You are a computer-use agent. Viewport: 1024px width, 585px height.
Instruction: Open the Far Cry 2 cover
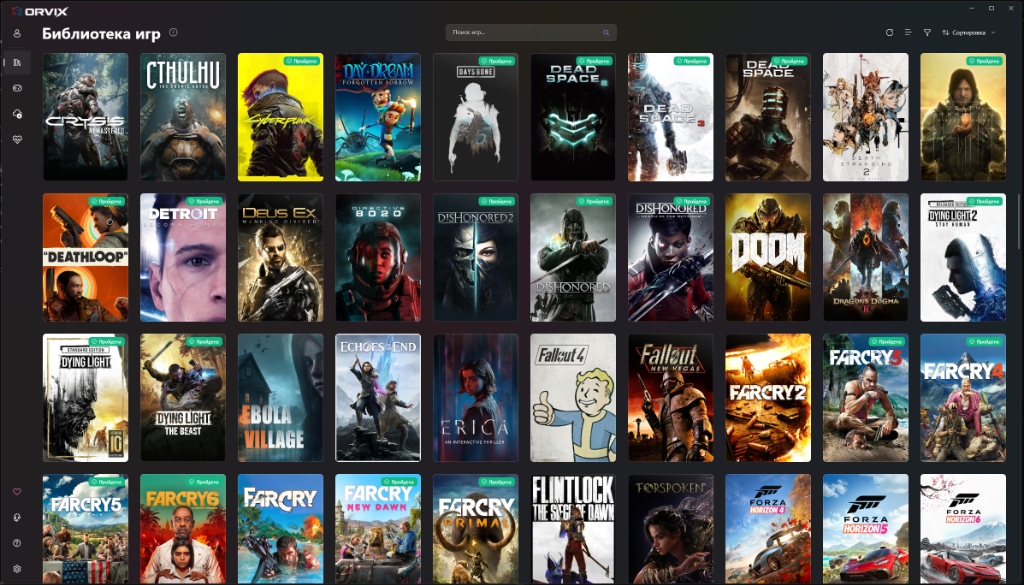point(768,398)
